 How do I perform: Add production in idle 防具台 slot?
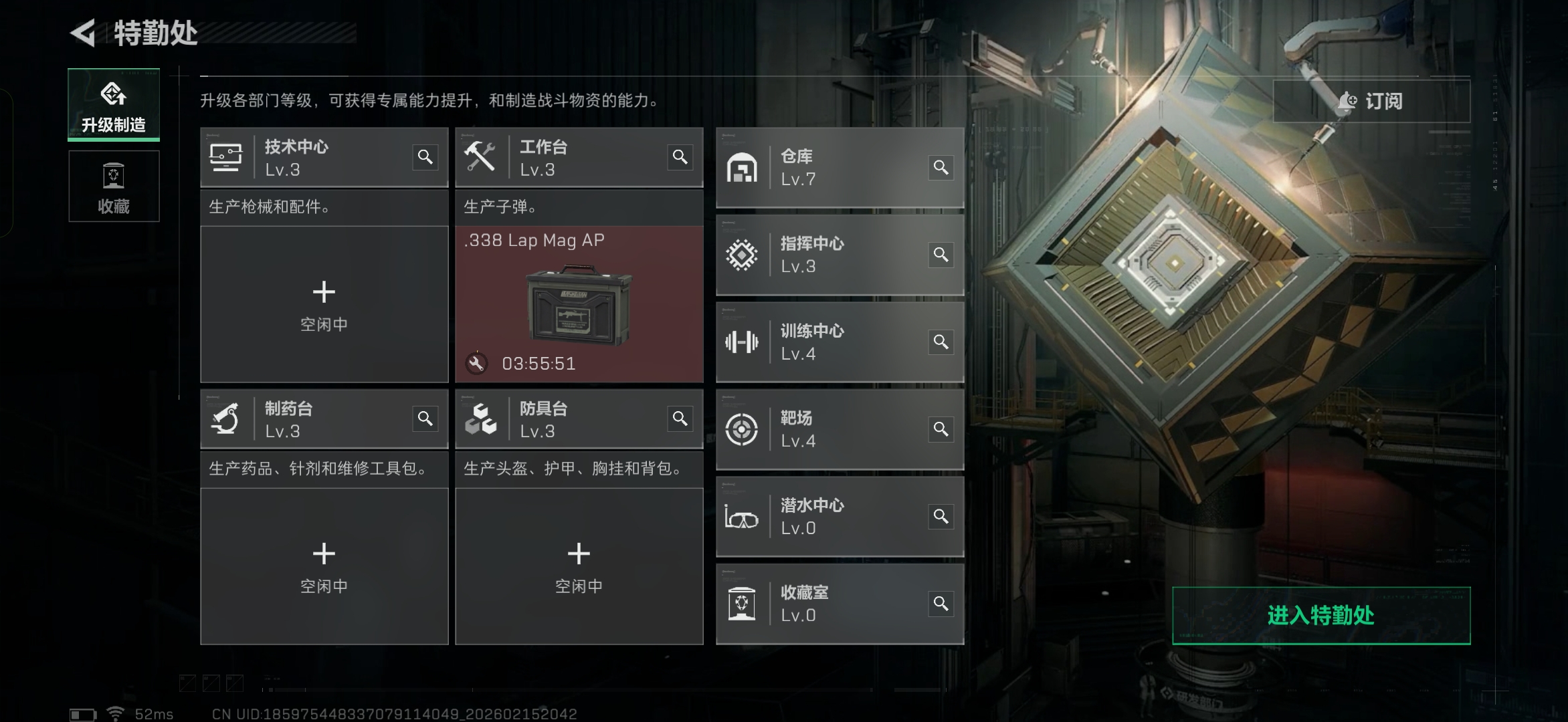tap(579, 566)
